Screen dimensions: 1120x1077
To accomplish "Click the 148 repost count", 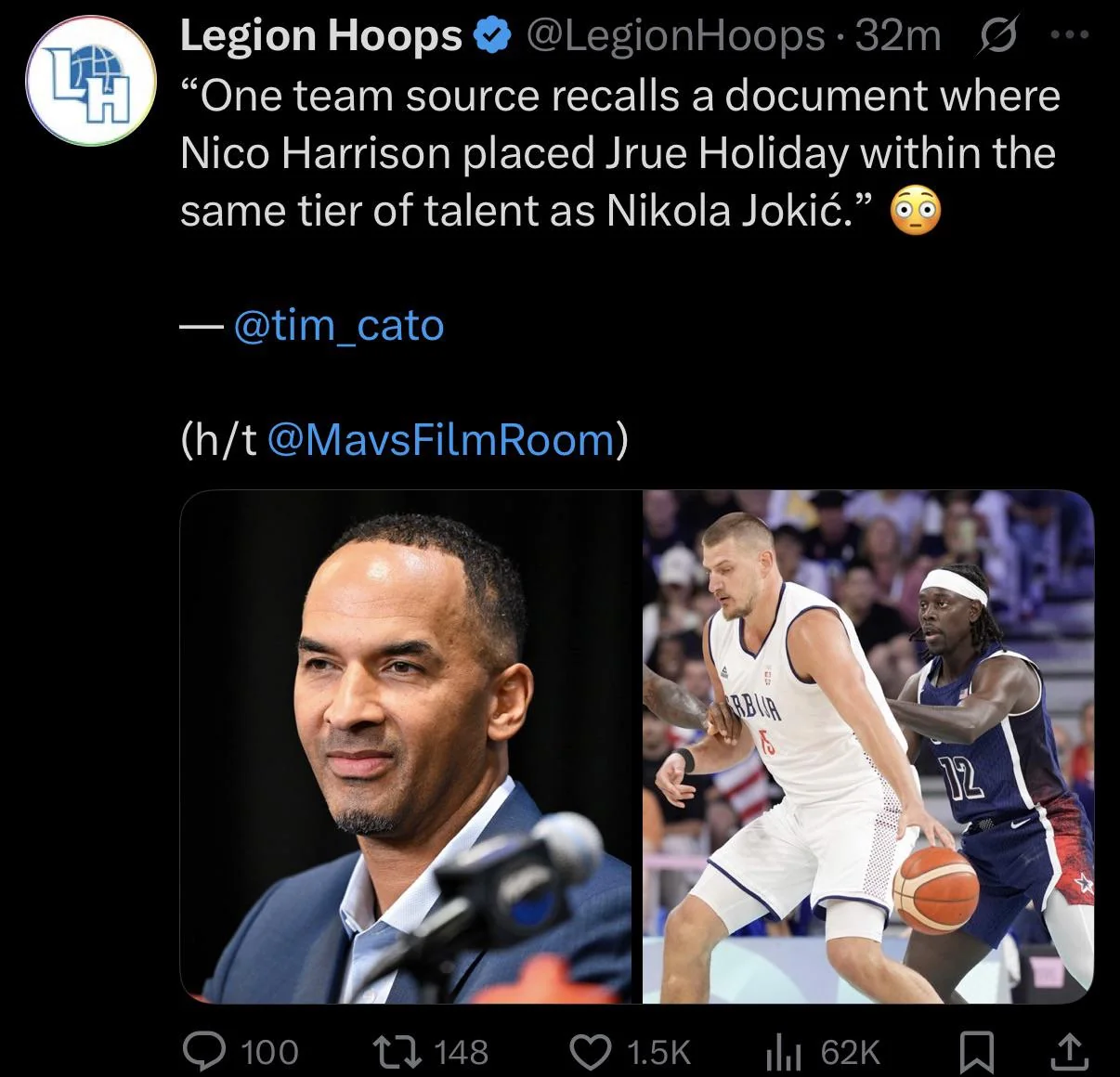I will pyautogui.click(x=461, y=1052).
